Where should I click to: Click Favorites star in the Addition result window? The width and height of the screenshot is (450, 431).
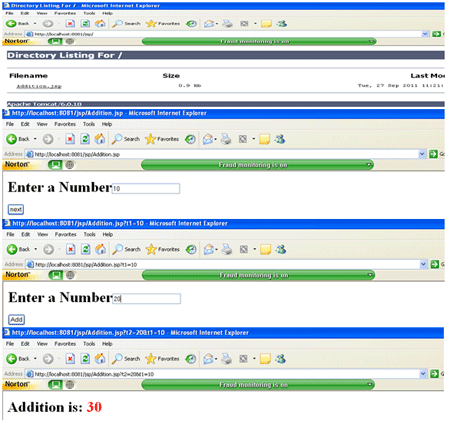151,359
